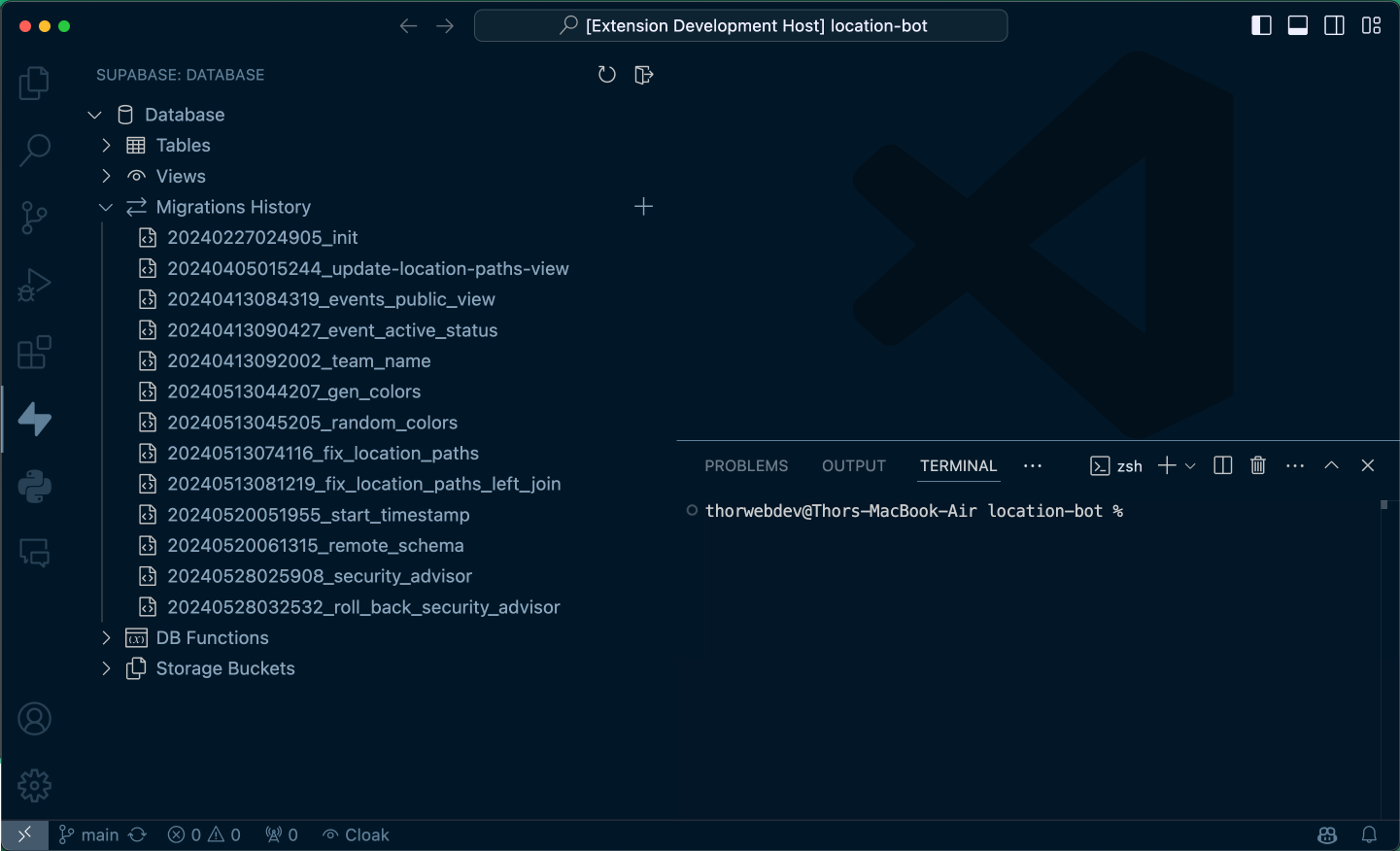
Task: Switch to the PROBLEMS tab
Action: pos(746,466)
